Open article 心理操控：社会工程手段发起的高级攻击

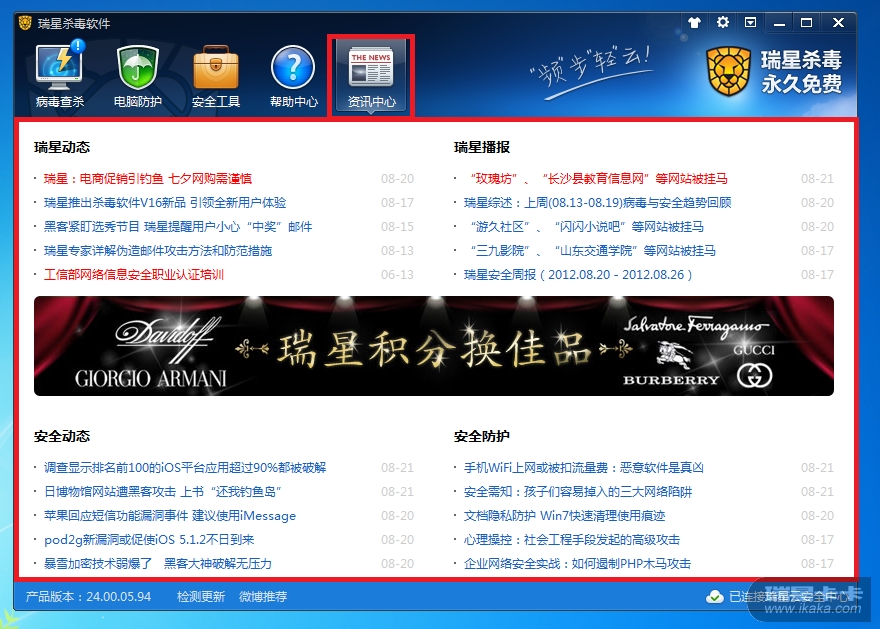click(x=571, y=540)
